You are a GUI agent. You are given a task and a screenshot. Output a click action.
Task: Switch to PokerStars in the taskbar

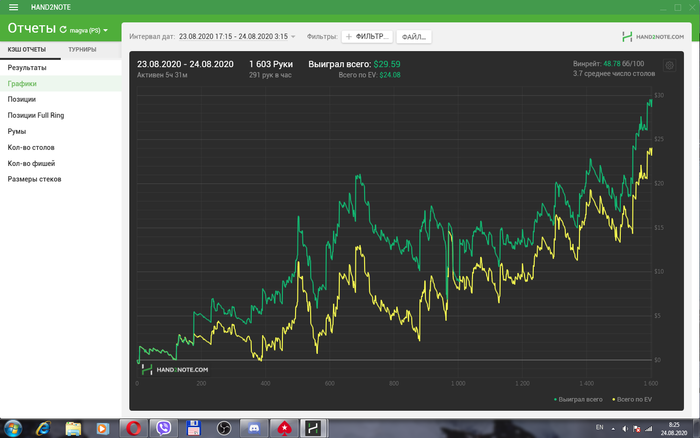(284, 429)
